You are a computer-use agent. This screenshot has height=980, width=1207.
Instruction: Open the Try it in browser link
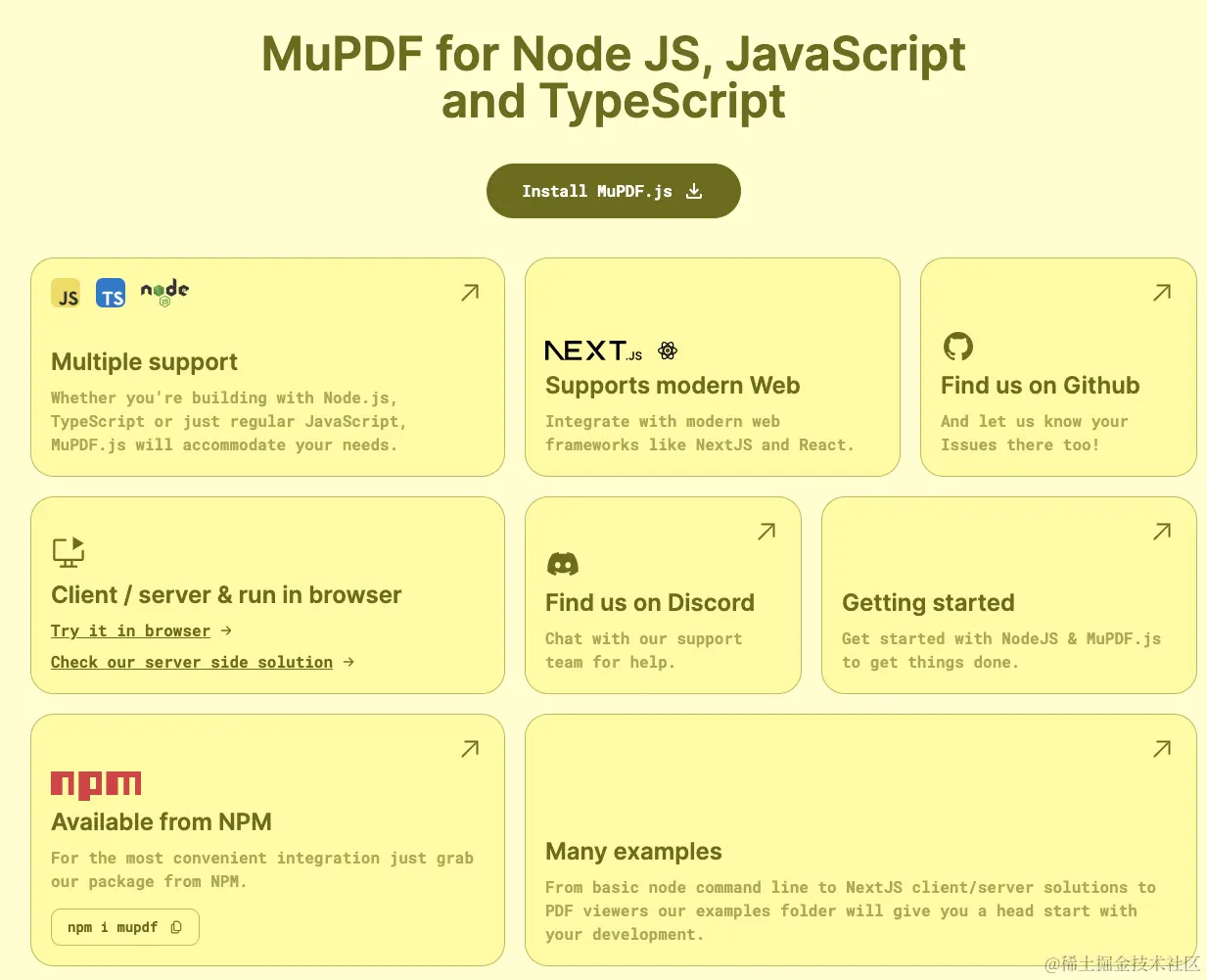coord(130,631)
